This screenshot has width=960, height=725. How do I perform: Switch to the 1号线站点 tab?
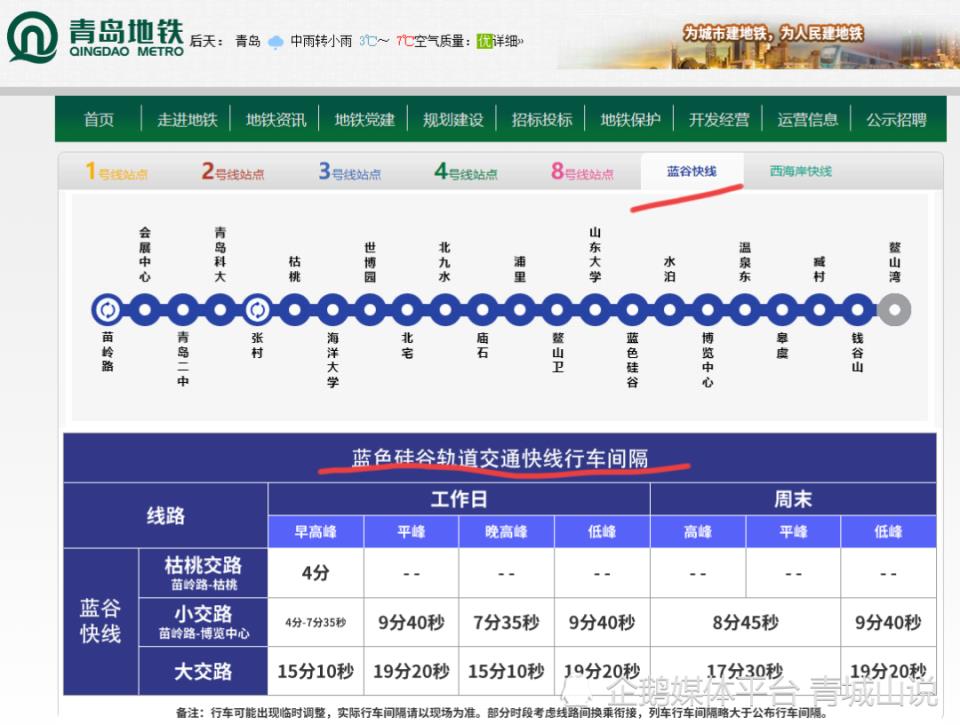[116, 172]
